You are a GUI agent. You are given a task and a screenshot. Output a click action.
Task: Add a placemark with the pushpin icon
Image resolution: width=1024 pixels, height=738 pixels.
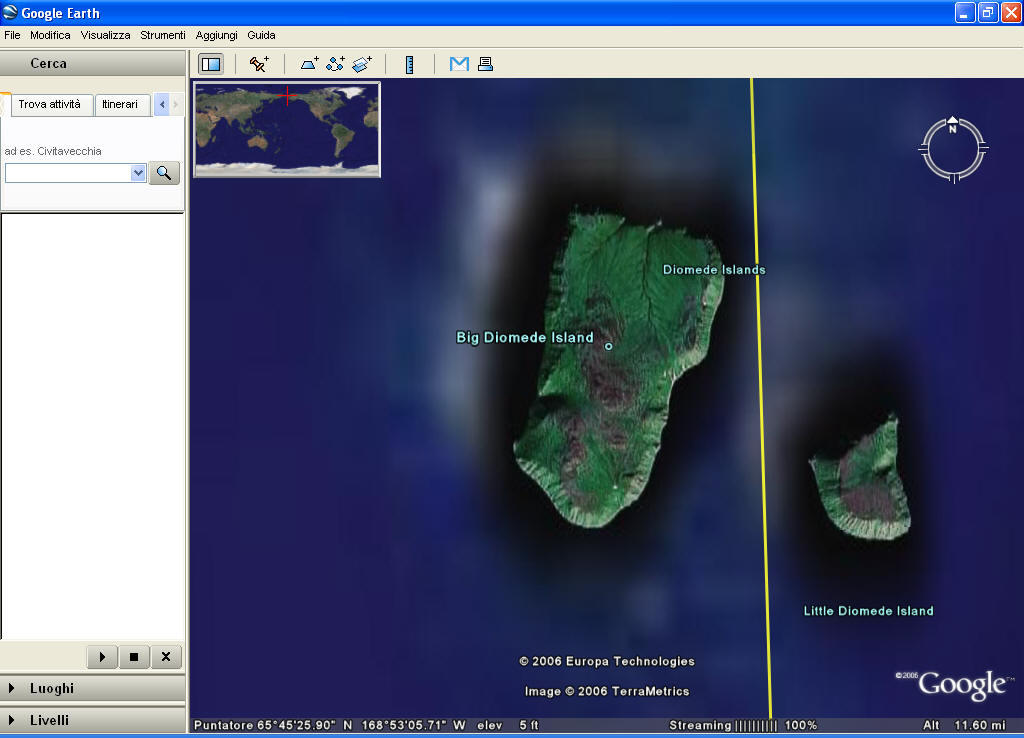tap(259, 64)
